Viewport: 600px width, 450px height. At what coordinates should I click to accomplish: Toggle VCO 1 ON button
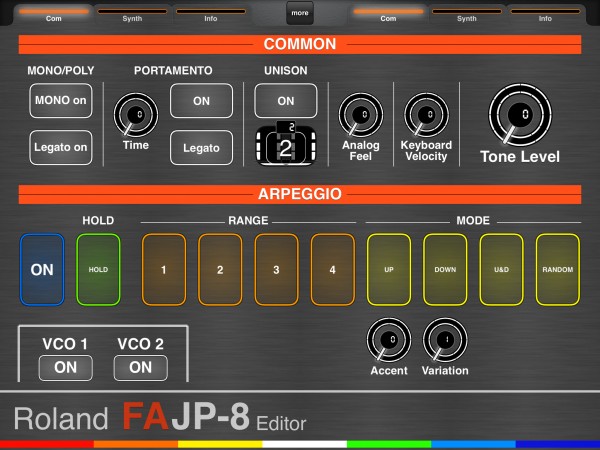pyautogui.click(x=65, y=368)
